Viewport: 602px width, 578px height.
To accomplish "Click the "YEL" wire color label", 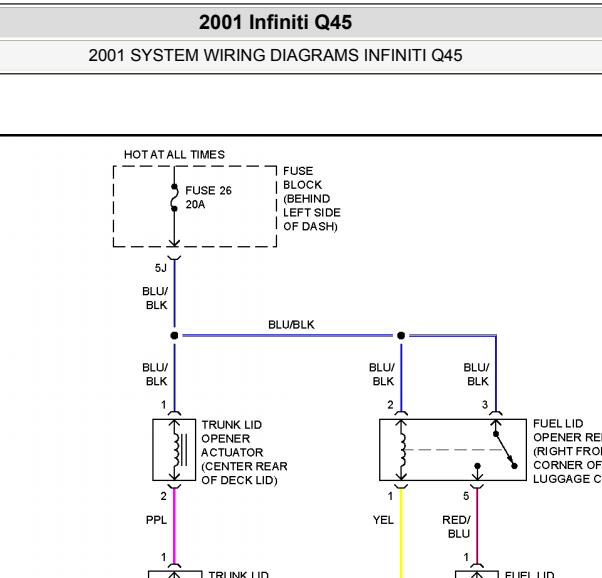I will 383,520.
